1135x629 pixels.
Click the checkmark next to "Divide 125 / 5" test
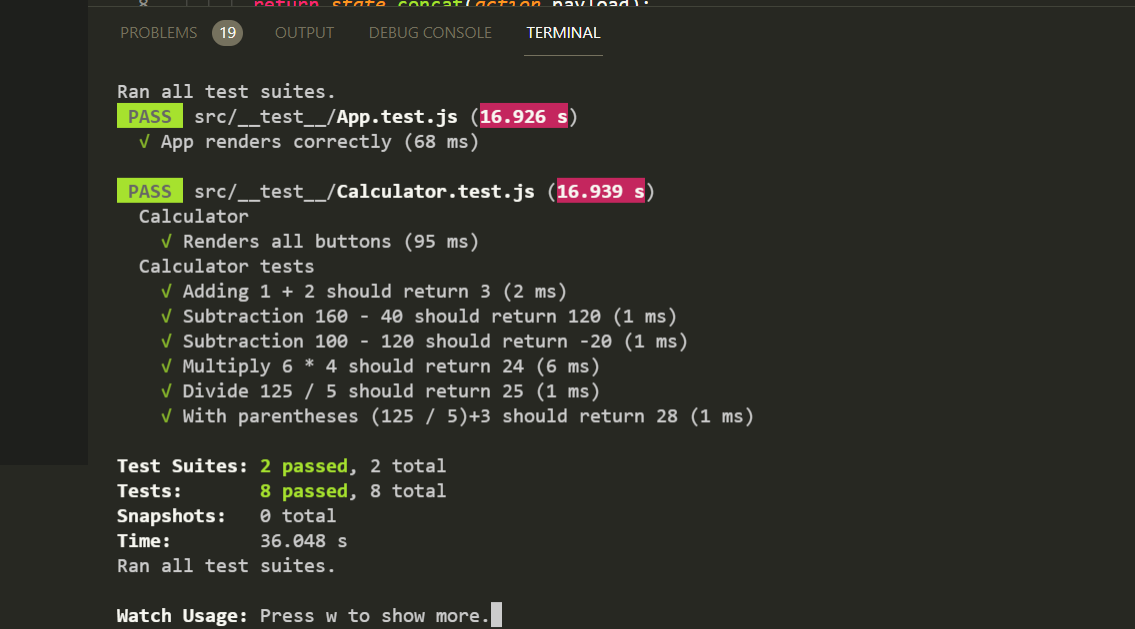(x=167, y=391)
